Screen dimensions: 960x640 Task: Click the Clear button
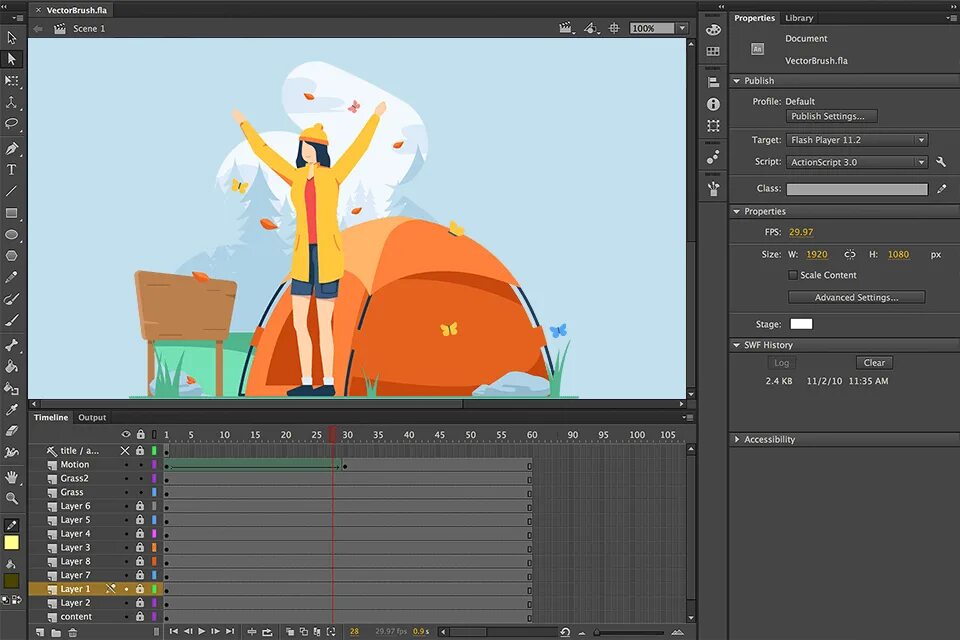click(874, 363)
